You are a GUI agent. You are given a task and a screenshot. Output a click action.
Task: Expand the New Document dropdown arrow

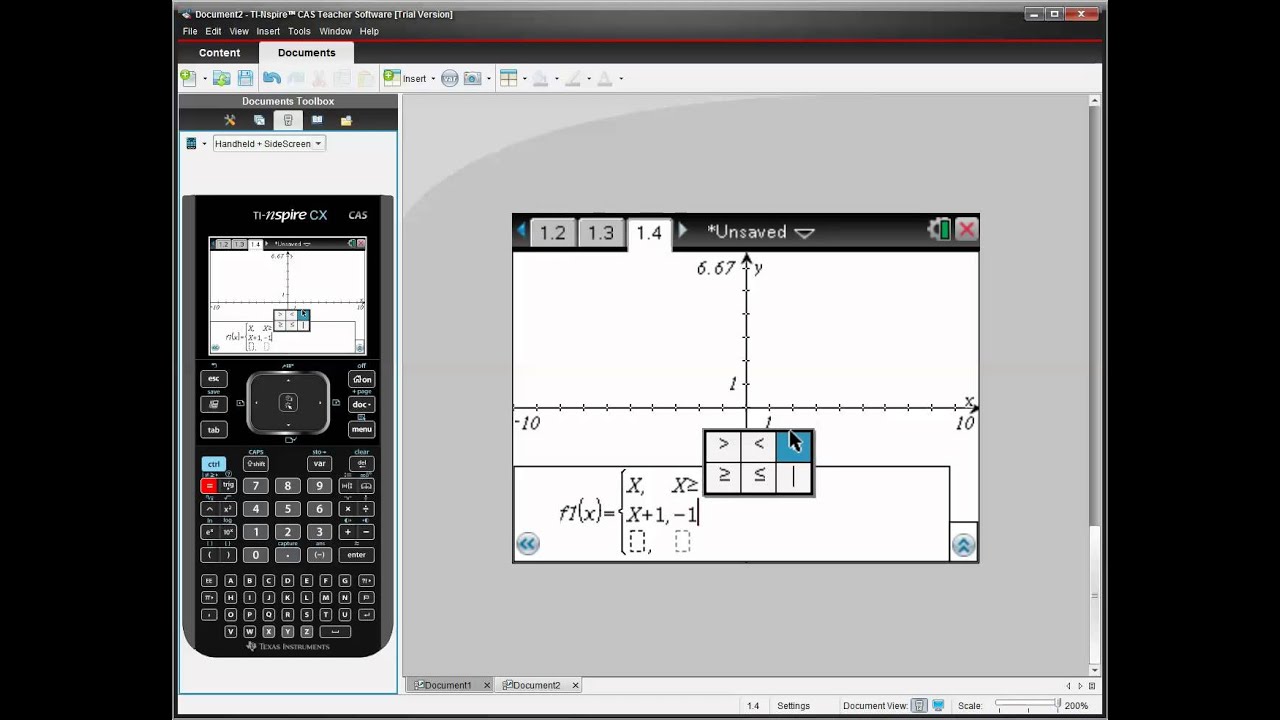pos(204,78)
